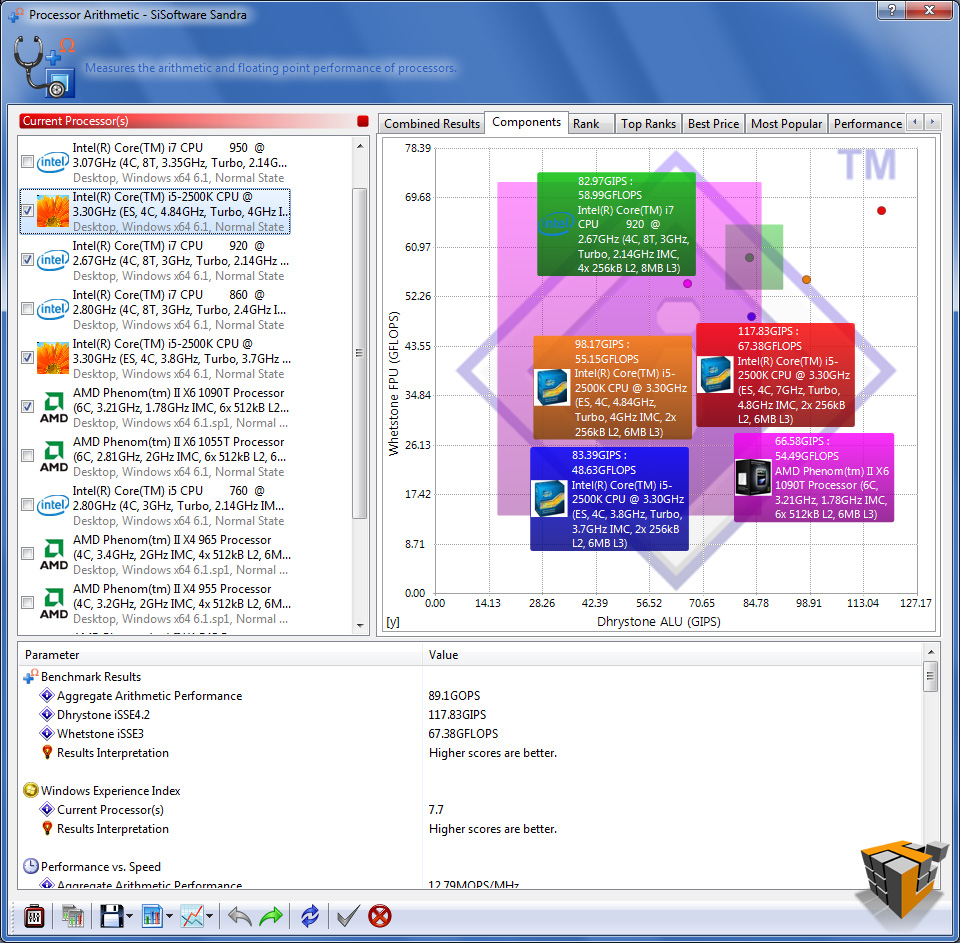Click the blue 83.39GIPS i5-2500K chart label
Image resolution: width=960 pixels, height=943 pixels.
pos(609,498)
